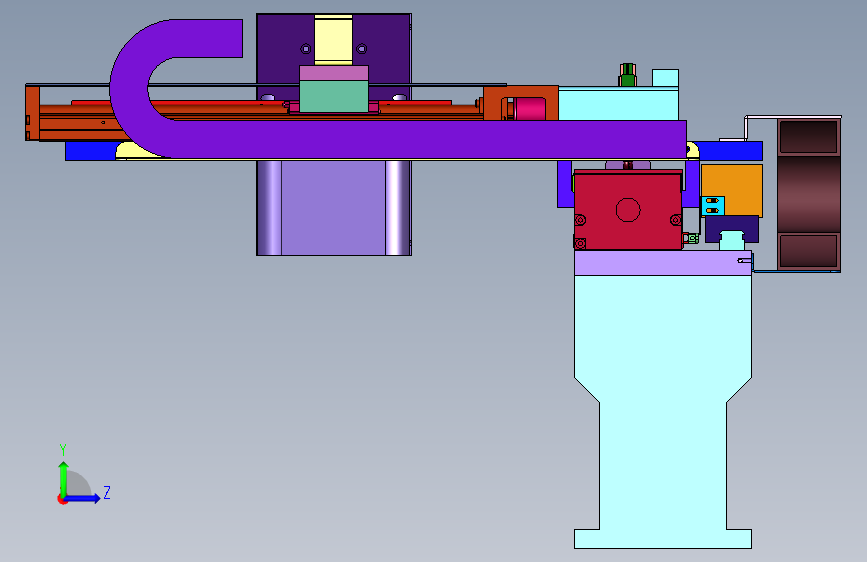The width and height of the screenshot is (867, 562).
Task: Click the circle on the red box
Action: (628, 210)
